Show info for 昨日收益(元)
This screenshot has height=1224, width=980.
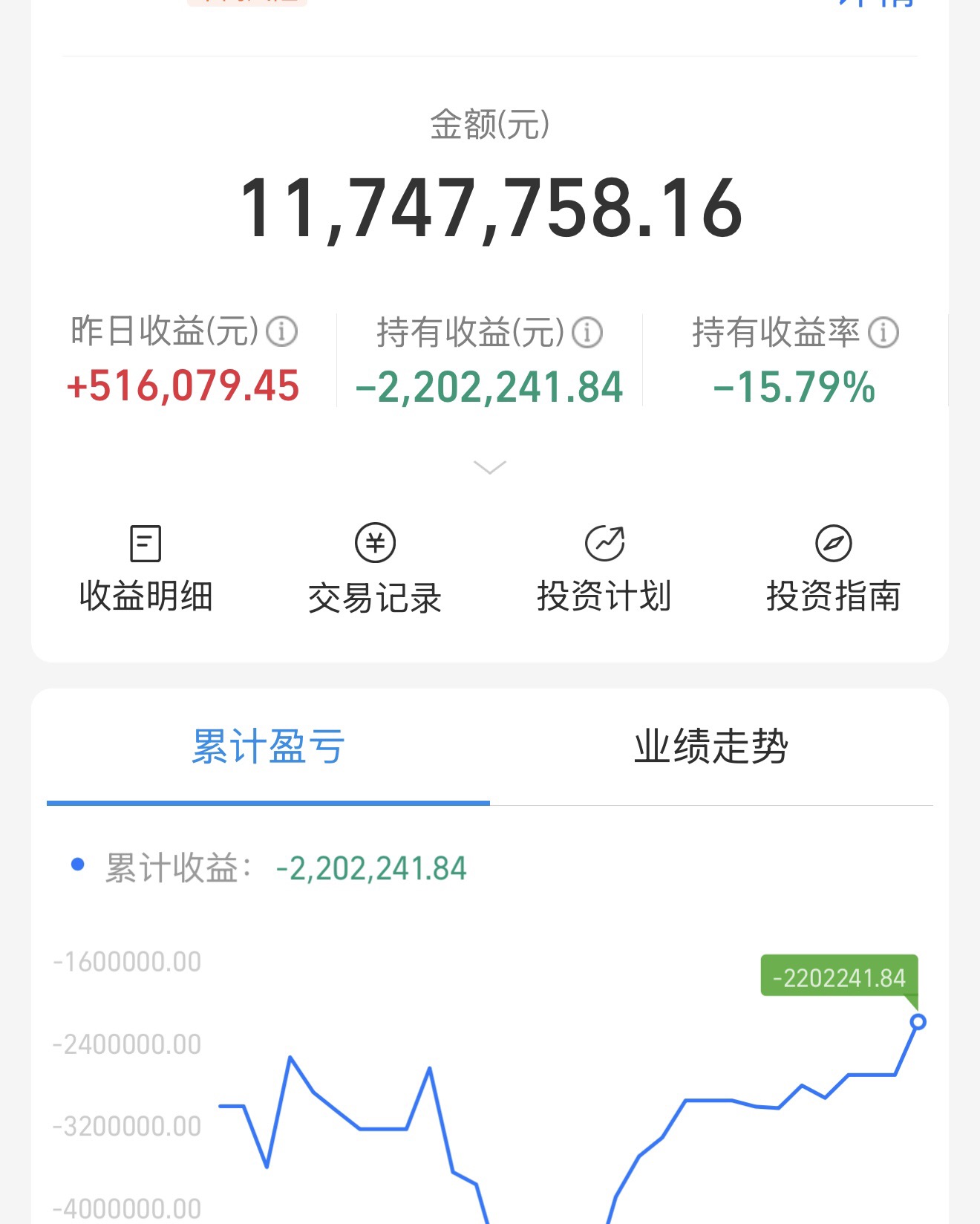(x=282, y=331)
